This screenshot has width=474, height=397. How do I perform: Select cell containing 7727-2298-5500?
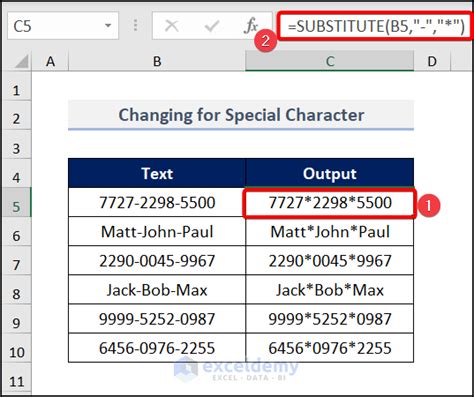[x=157, y=202]
